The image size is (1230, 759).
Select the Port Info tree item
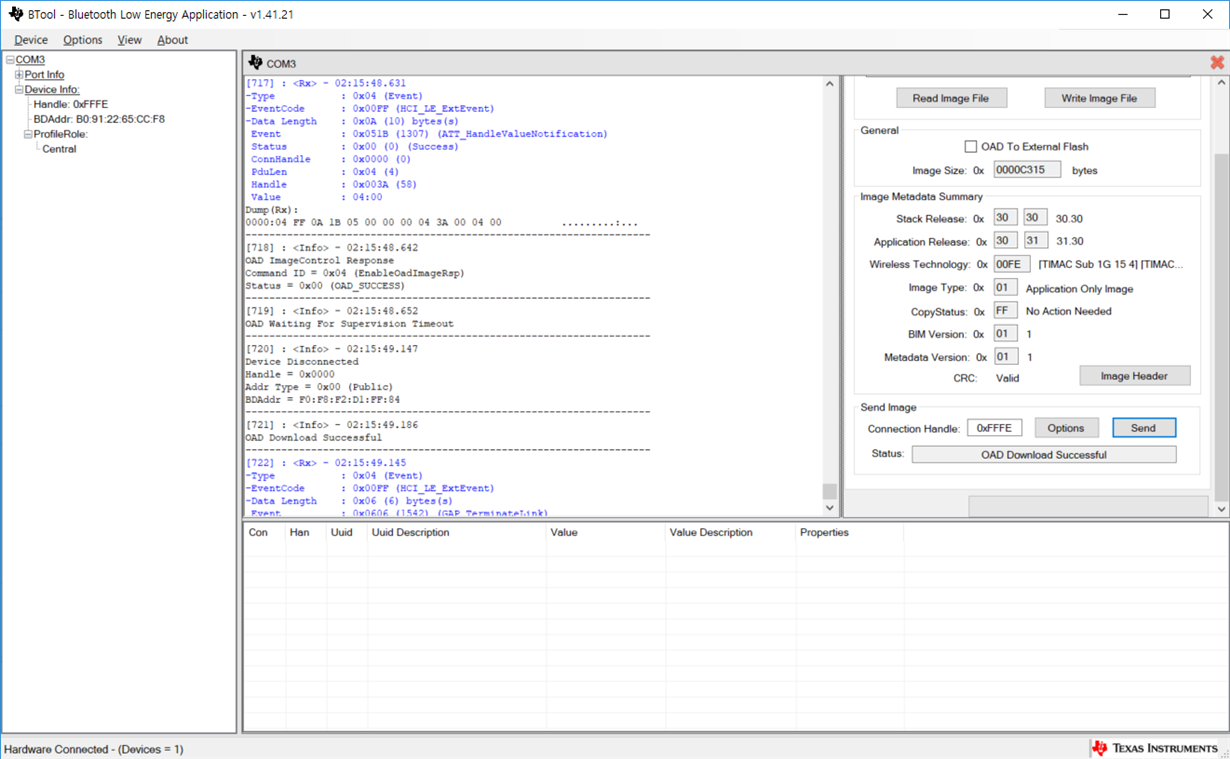[44, 75]
